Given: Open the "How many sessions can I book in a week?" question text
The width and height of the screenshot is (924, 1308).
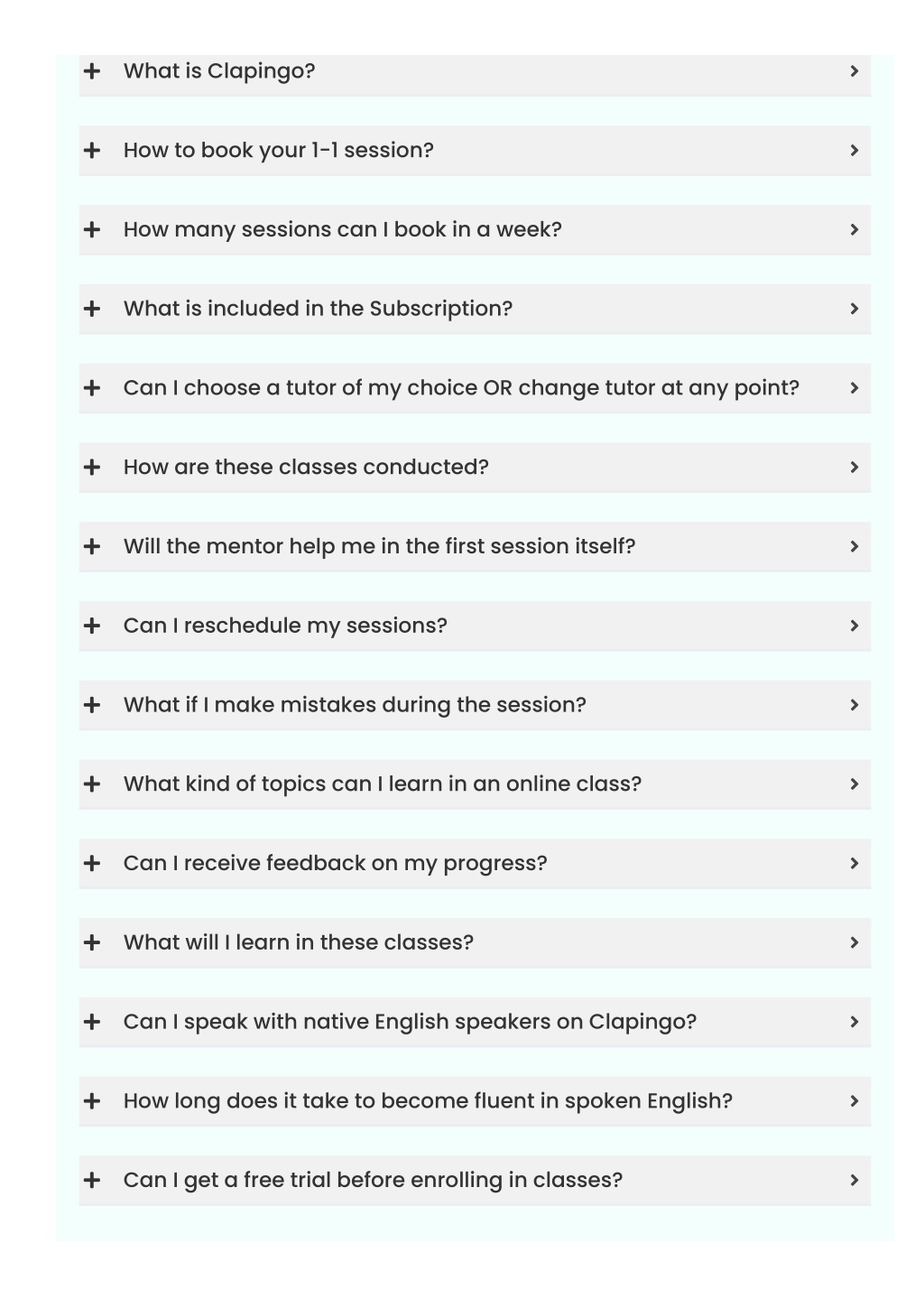Looking at the screenshot, I should point(342,229).
